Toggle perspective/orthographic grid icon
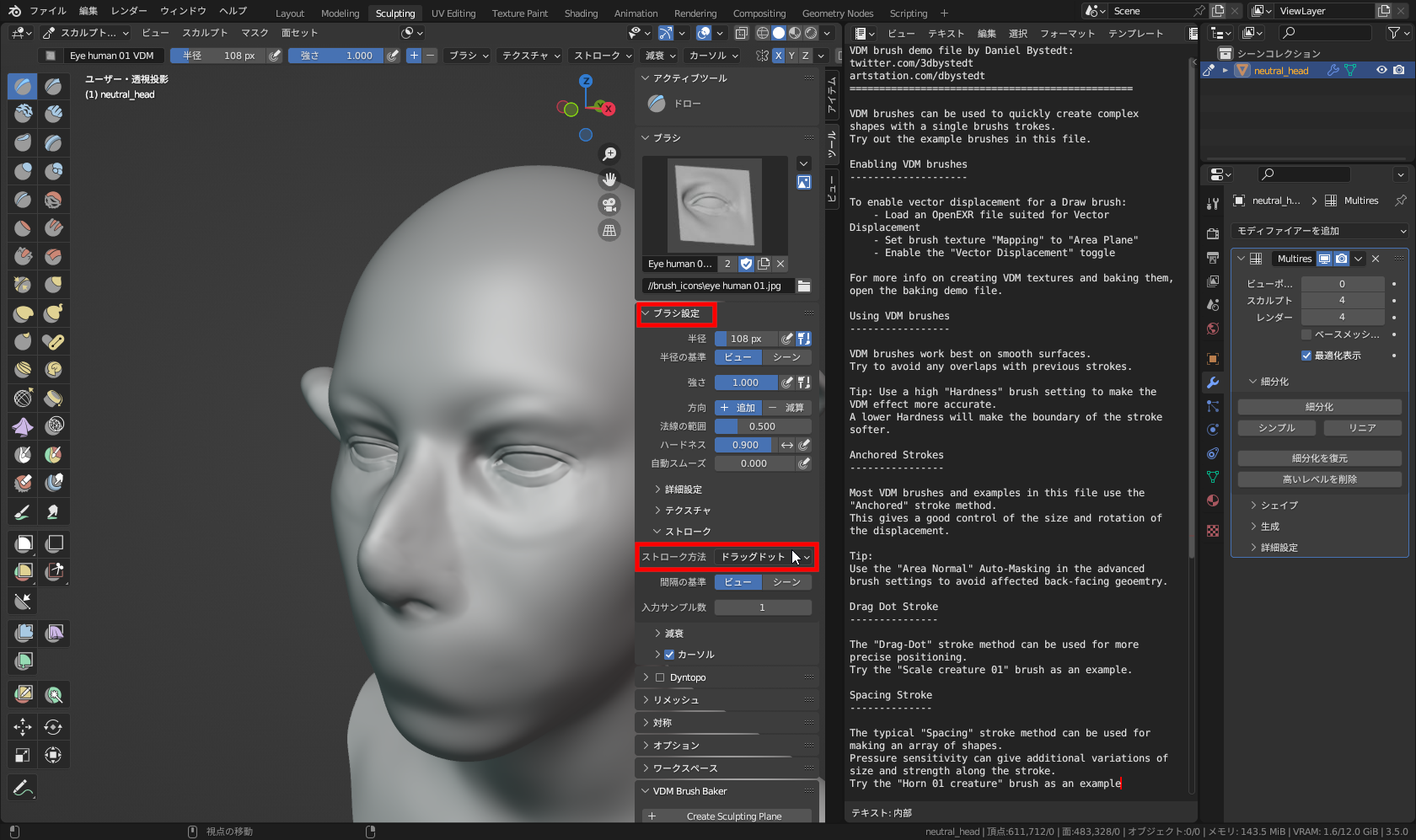Screen dimensions: 1416x840 point(609,230)
